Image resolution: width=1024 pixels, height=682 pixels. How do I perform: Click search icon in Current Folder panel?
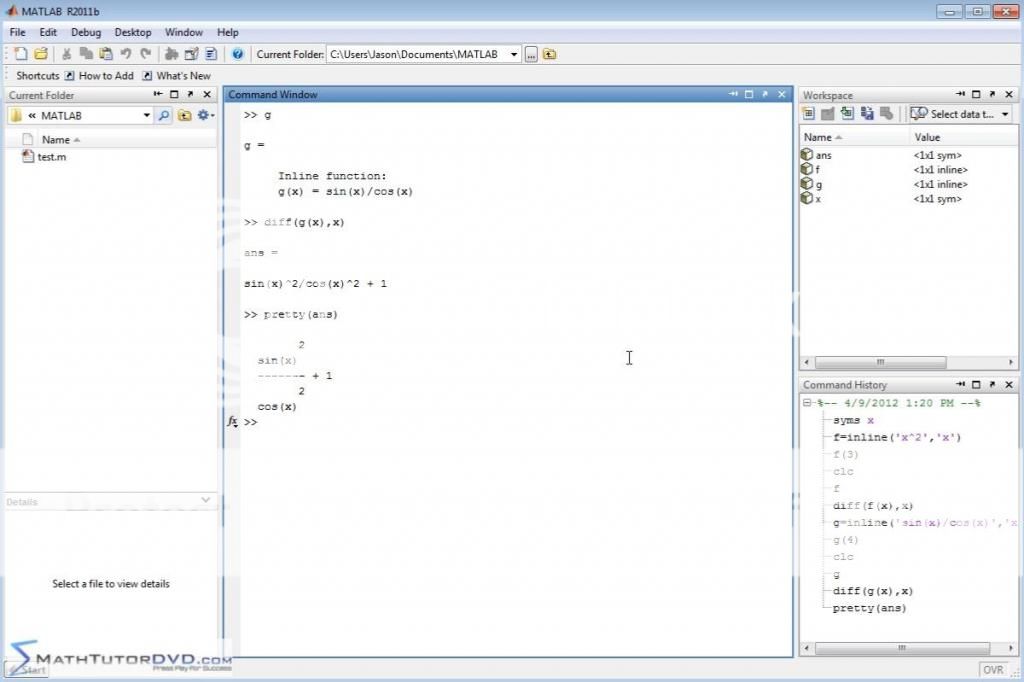164,115
